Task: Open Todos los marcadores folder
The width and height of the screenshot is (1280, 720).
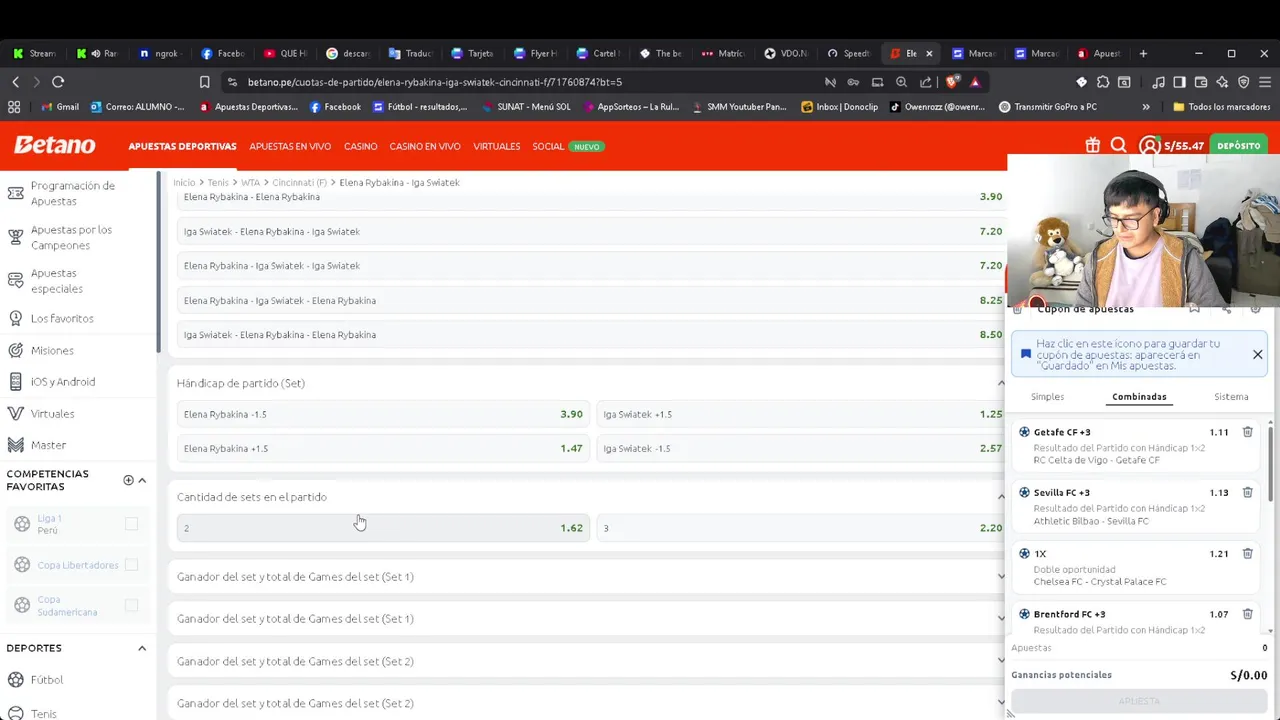Action: pos(1221,107)
